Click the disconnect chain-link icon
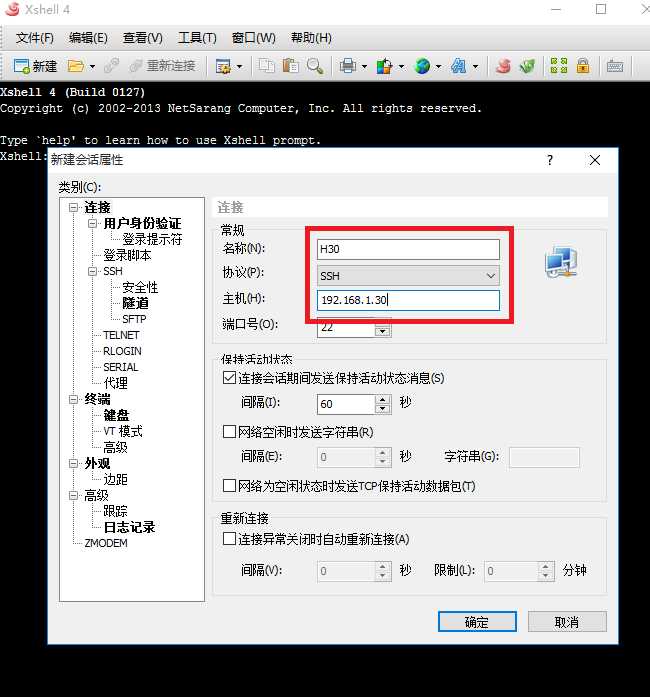Viewport: 650px width, 697px height. tap(112, 66)
